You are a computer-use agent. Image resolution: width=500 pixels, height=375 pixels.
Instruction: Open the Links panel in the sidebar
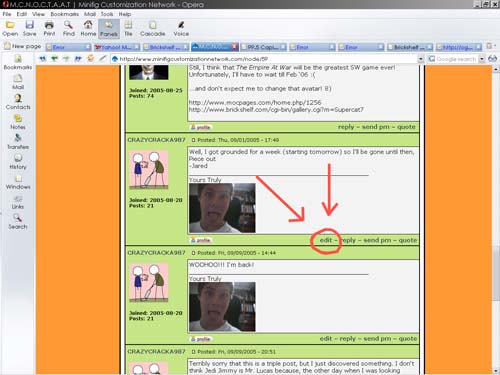tap(18, 202)
